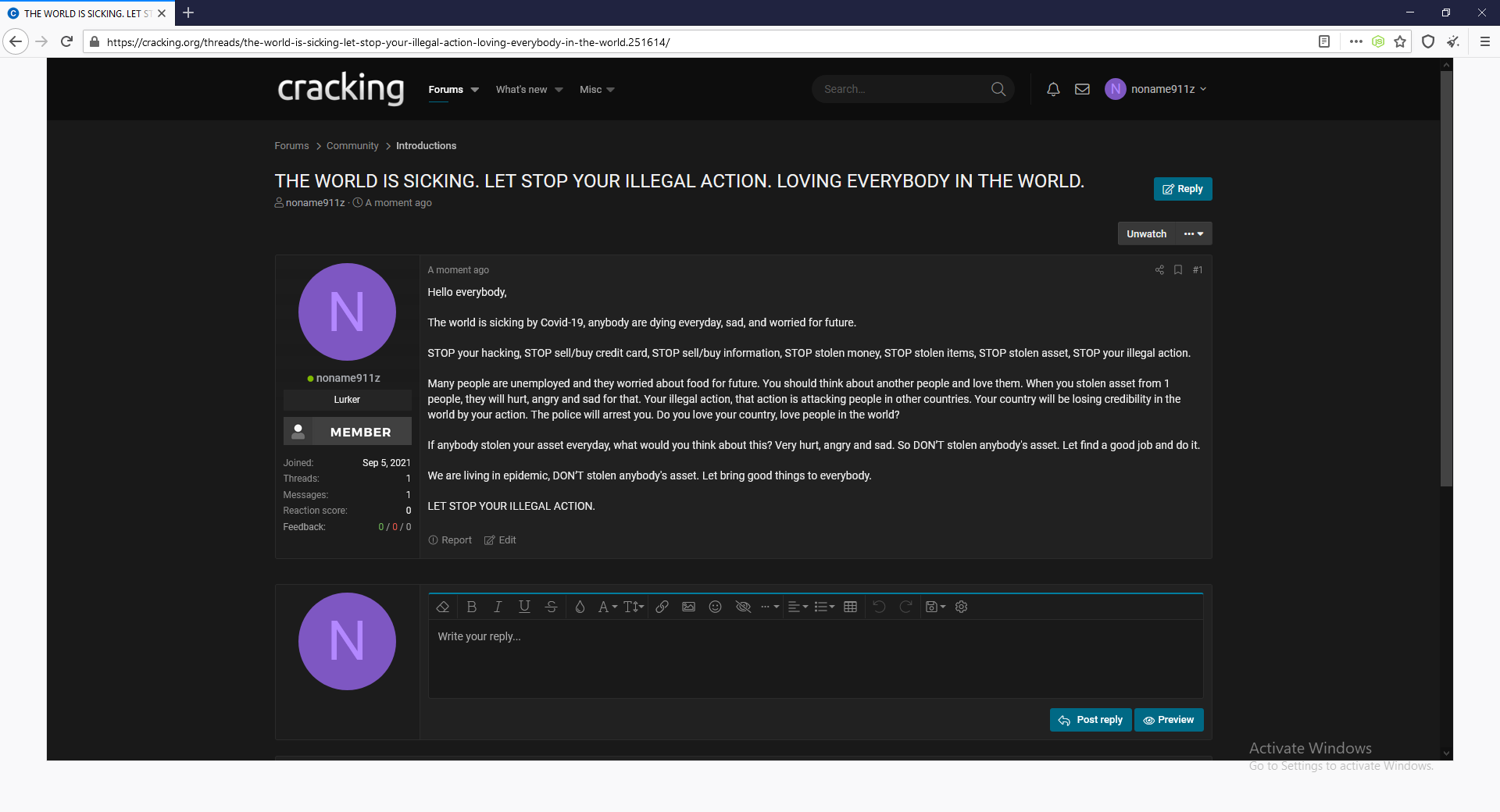
Task: Unwatch this thread
Action: (x=1146, y=233)
